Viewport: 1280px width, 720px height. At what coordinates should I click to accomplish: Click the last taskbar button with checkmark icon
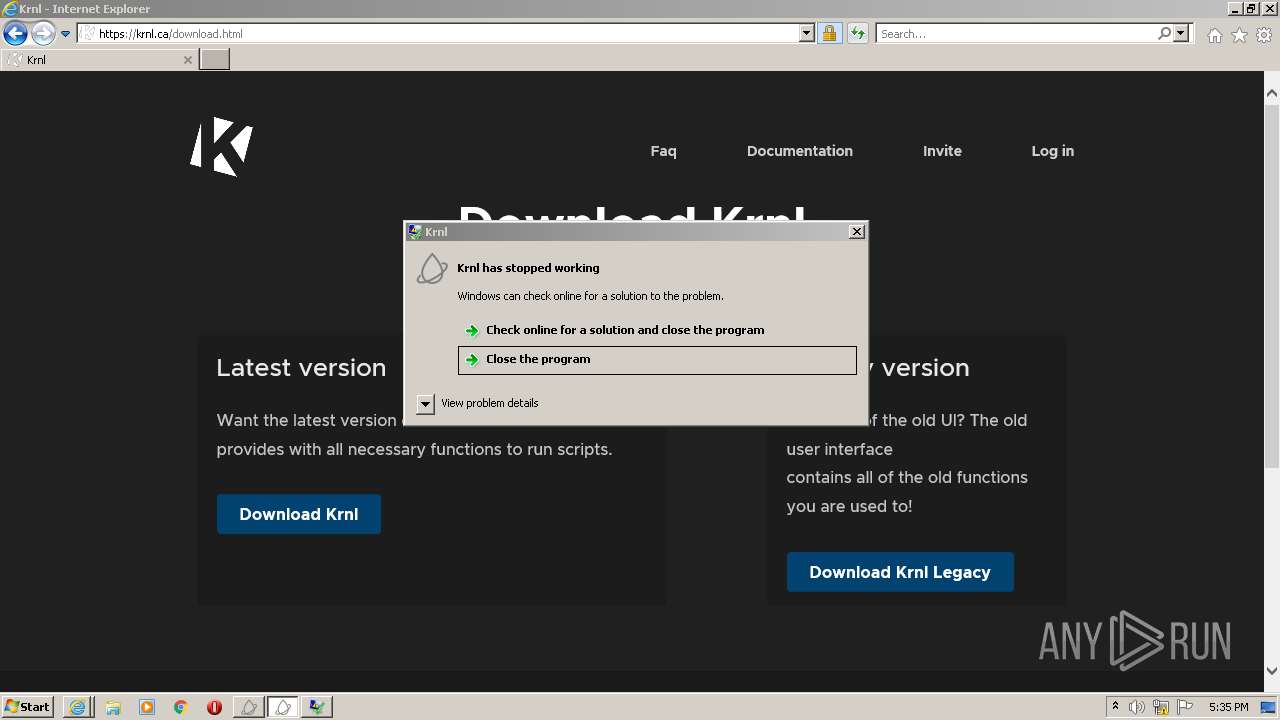317,707
